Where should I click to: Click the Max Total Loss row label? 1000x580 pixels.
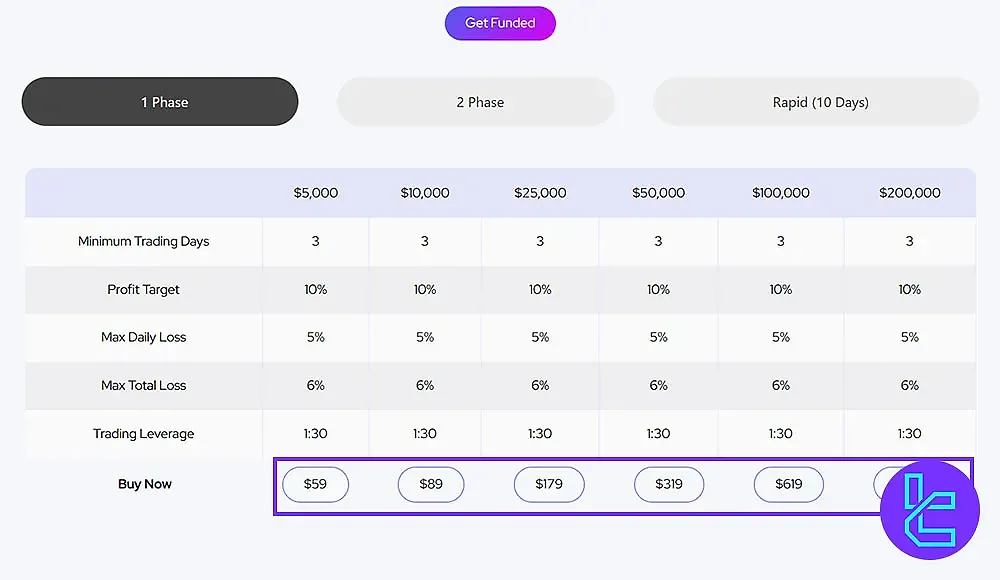[143, 385]
